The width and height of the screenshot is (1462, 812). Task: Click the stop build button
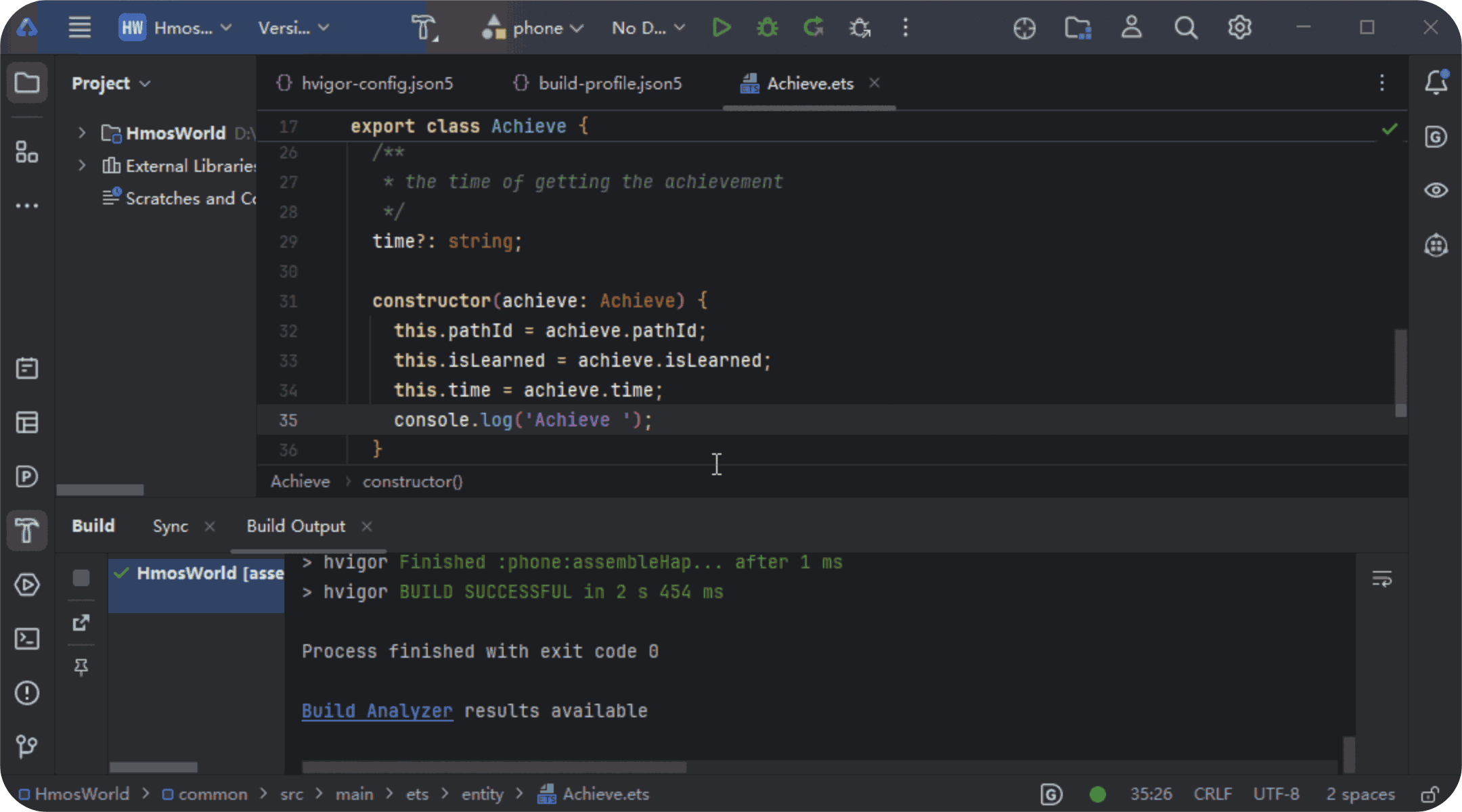coord(81,577)
